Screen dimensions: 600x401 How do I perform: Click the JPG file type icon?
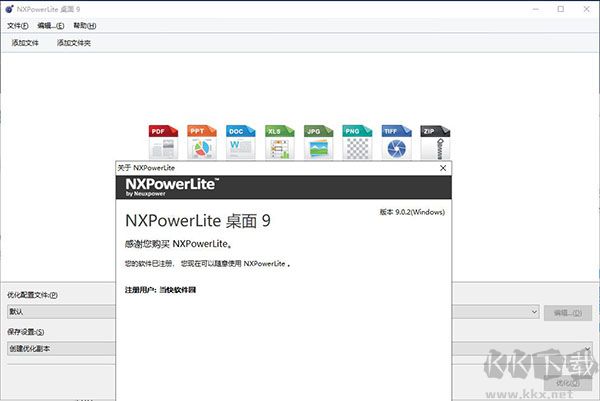(x=318, y=142)
